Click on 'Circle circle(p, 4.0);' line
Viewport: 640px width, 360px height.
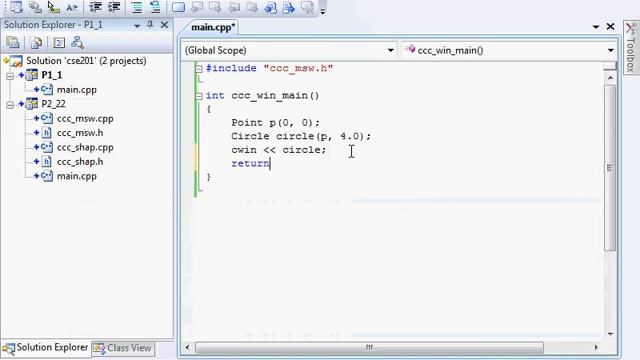(301, 136)
